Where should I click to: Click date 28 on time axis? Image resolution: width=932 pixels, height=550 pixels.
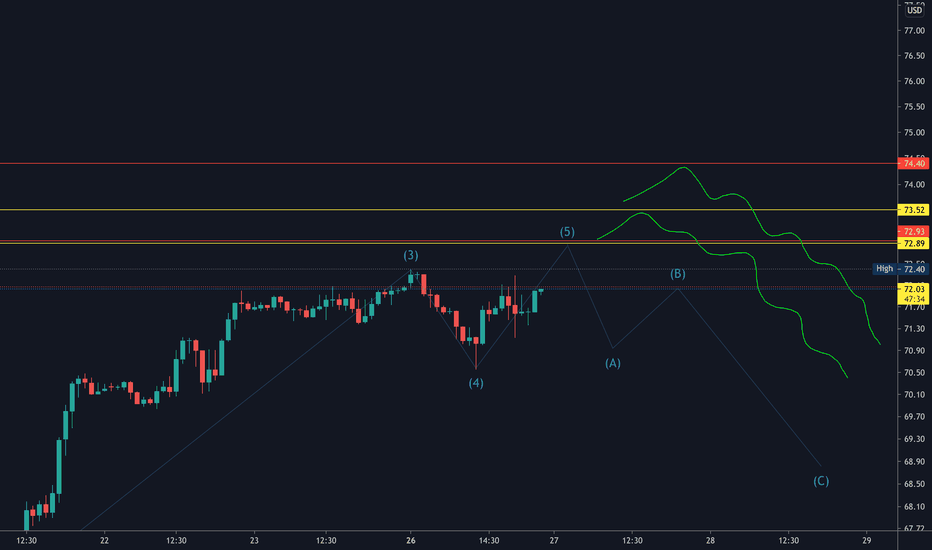click(x=710, y=540)
